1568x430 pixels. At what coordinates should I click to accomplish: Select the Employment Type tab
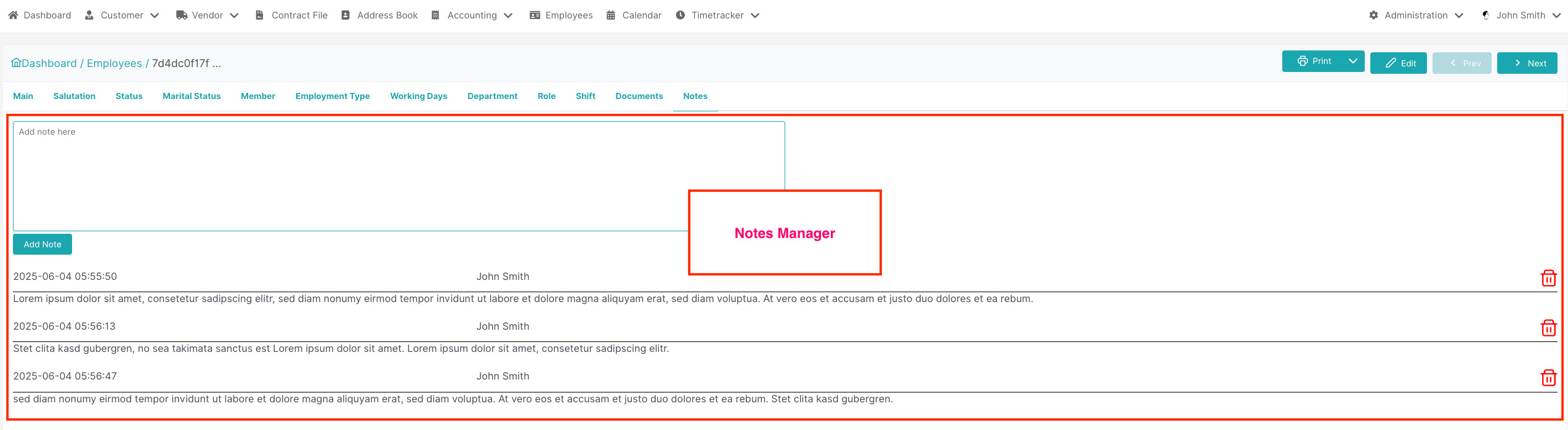[x=333, y=96]
